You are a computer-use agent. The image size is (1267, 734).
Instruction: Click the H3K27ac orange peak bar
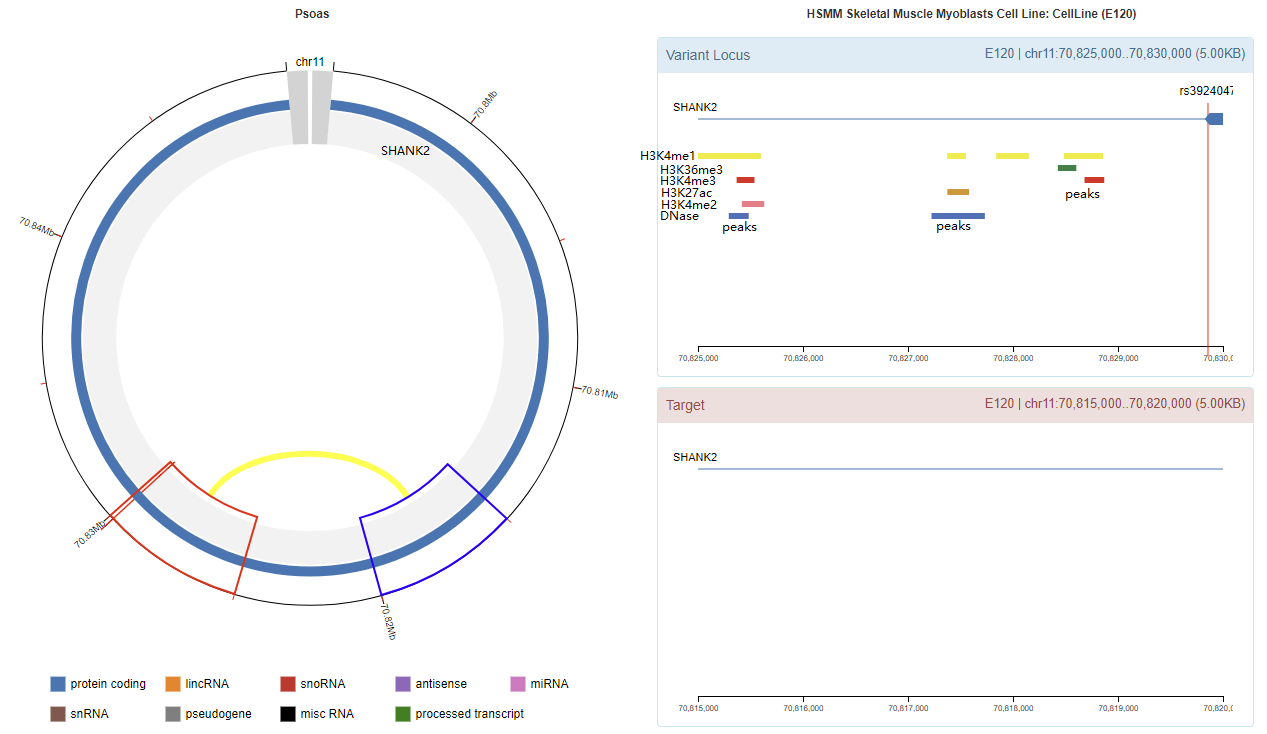[958, 192]
